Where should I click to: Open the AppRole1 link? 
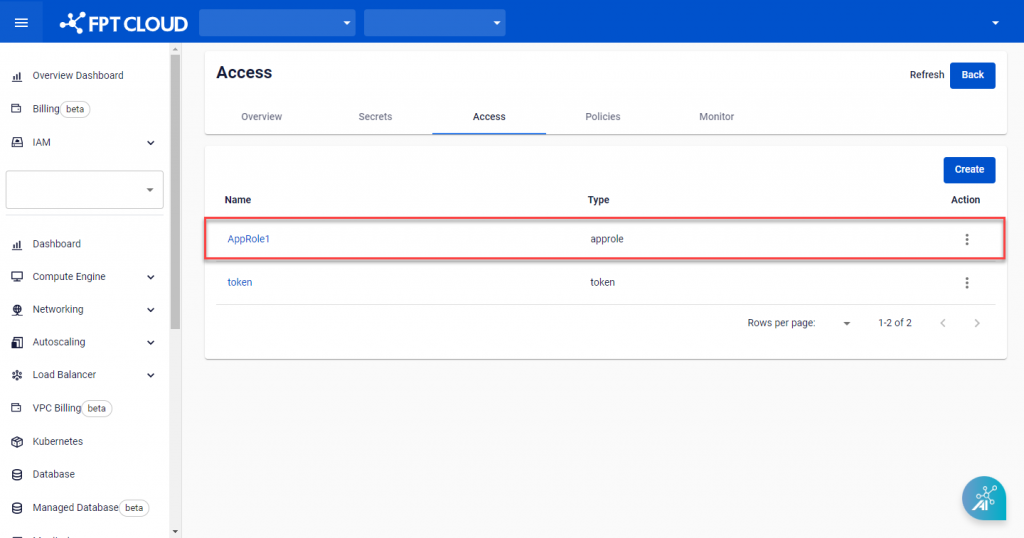coord(248,239)
